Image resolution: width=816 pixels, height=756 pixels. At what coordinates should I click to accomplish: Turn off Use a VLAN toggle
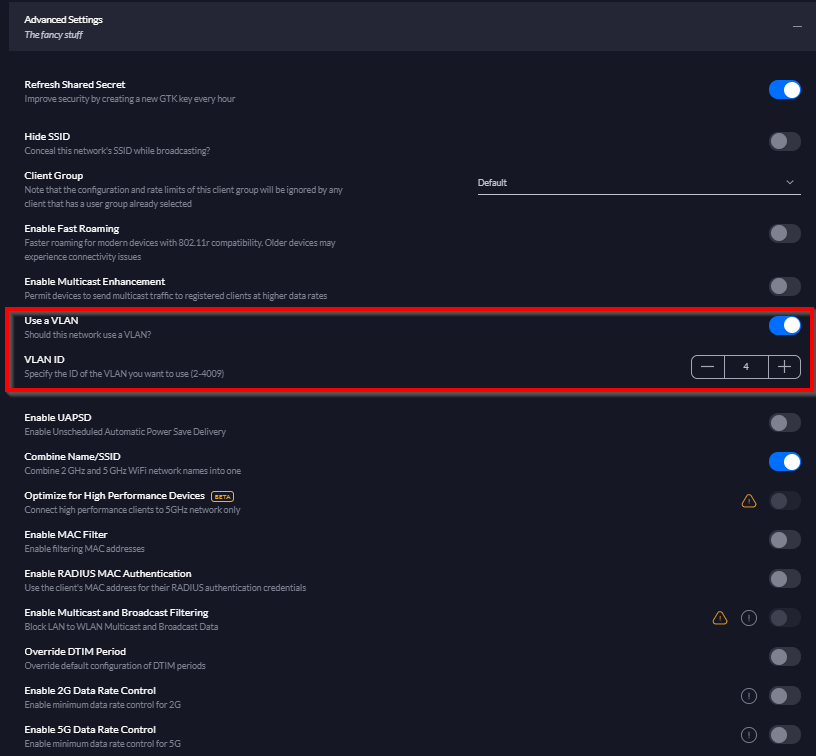tap(785, 325)
